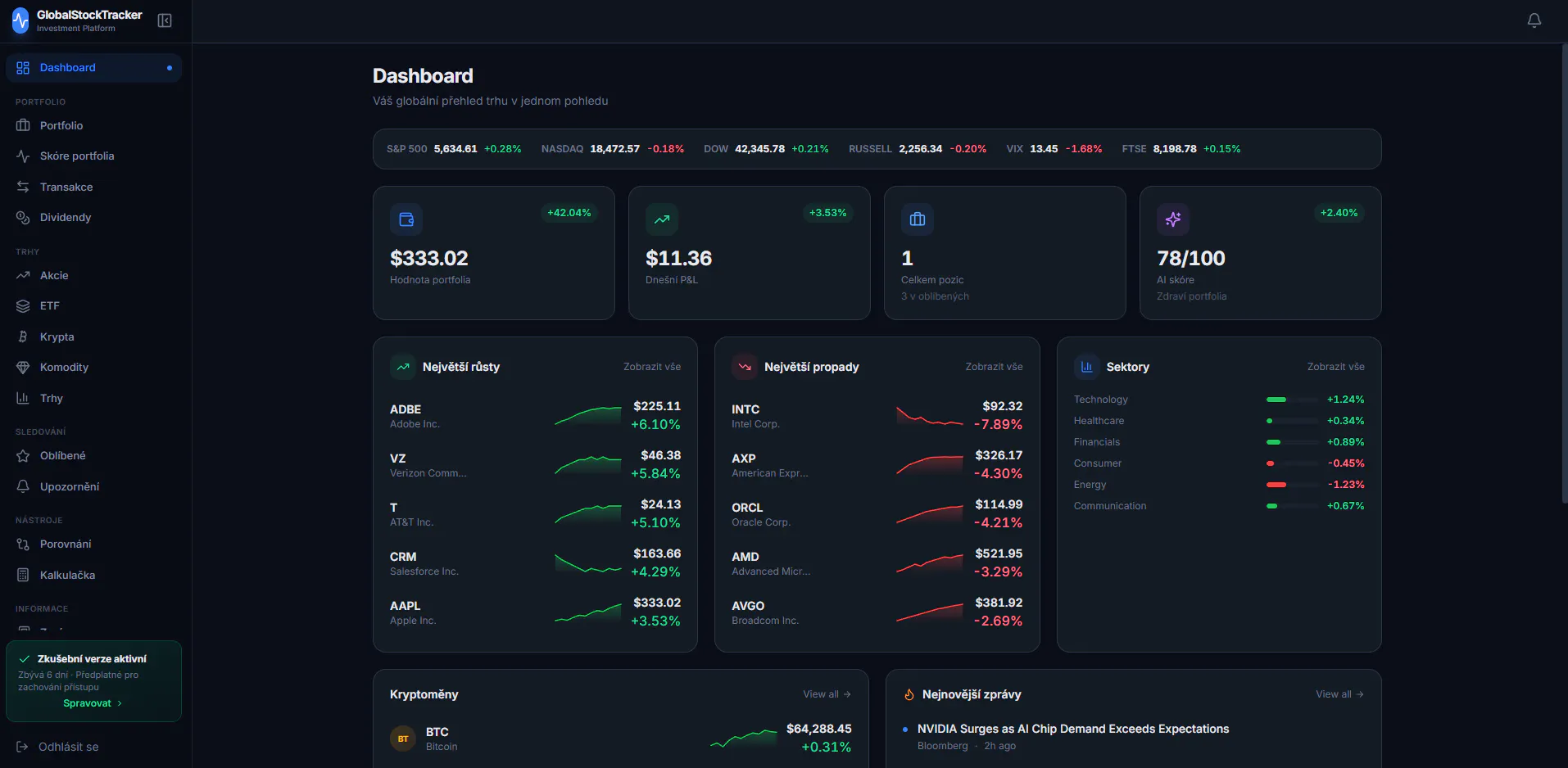Click the Největší růsty header icon
This screenshot has width=1568, height=768.
(403, 367)
